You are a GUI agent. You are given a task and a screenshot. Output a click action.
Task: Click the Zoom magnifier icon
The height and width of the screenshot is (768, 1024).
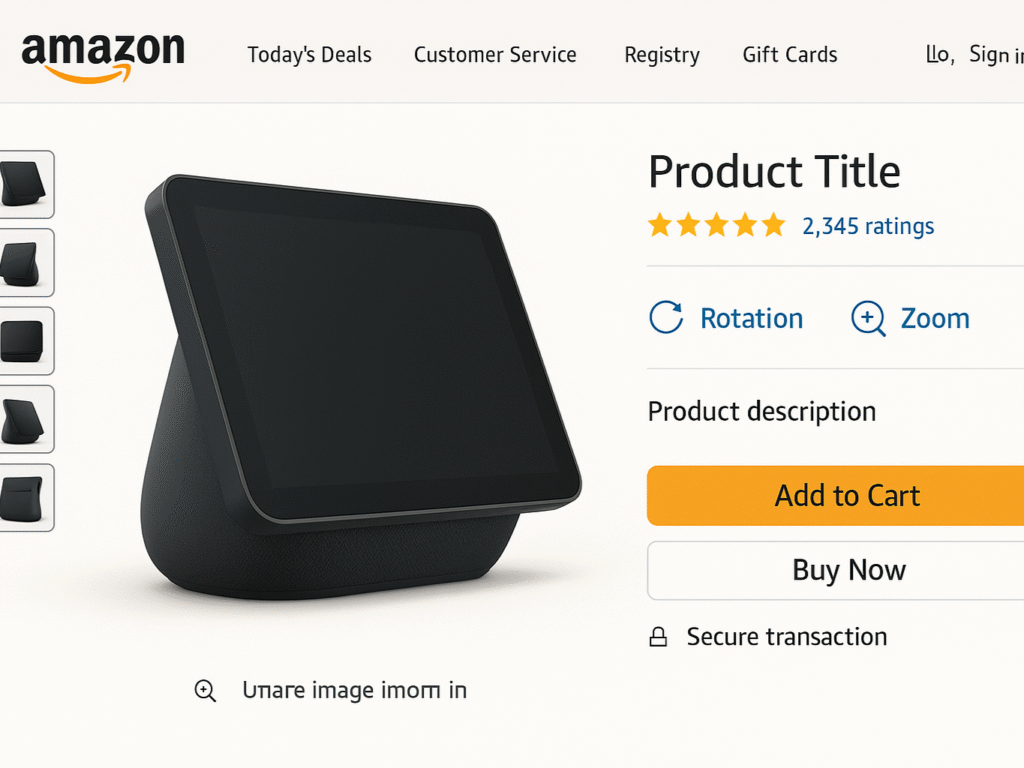coord(867,318)
